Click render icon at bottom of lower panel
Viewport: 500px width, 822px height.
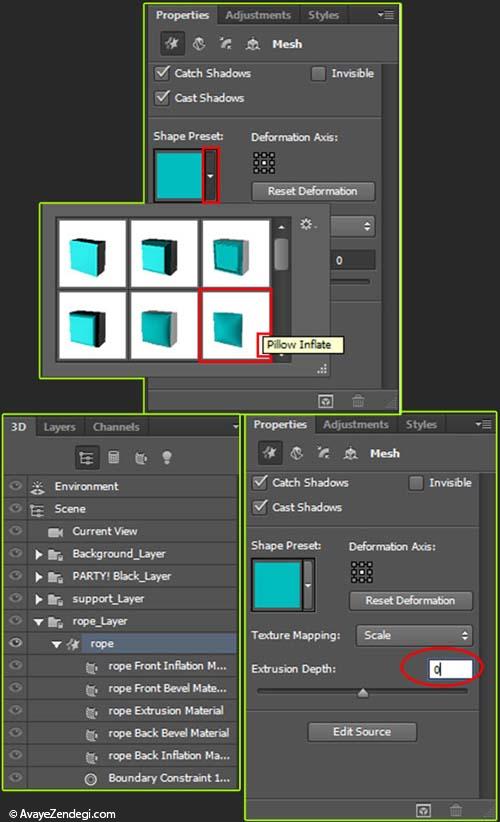[x=423, y=810]
